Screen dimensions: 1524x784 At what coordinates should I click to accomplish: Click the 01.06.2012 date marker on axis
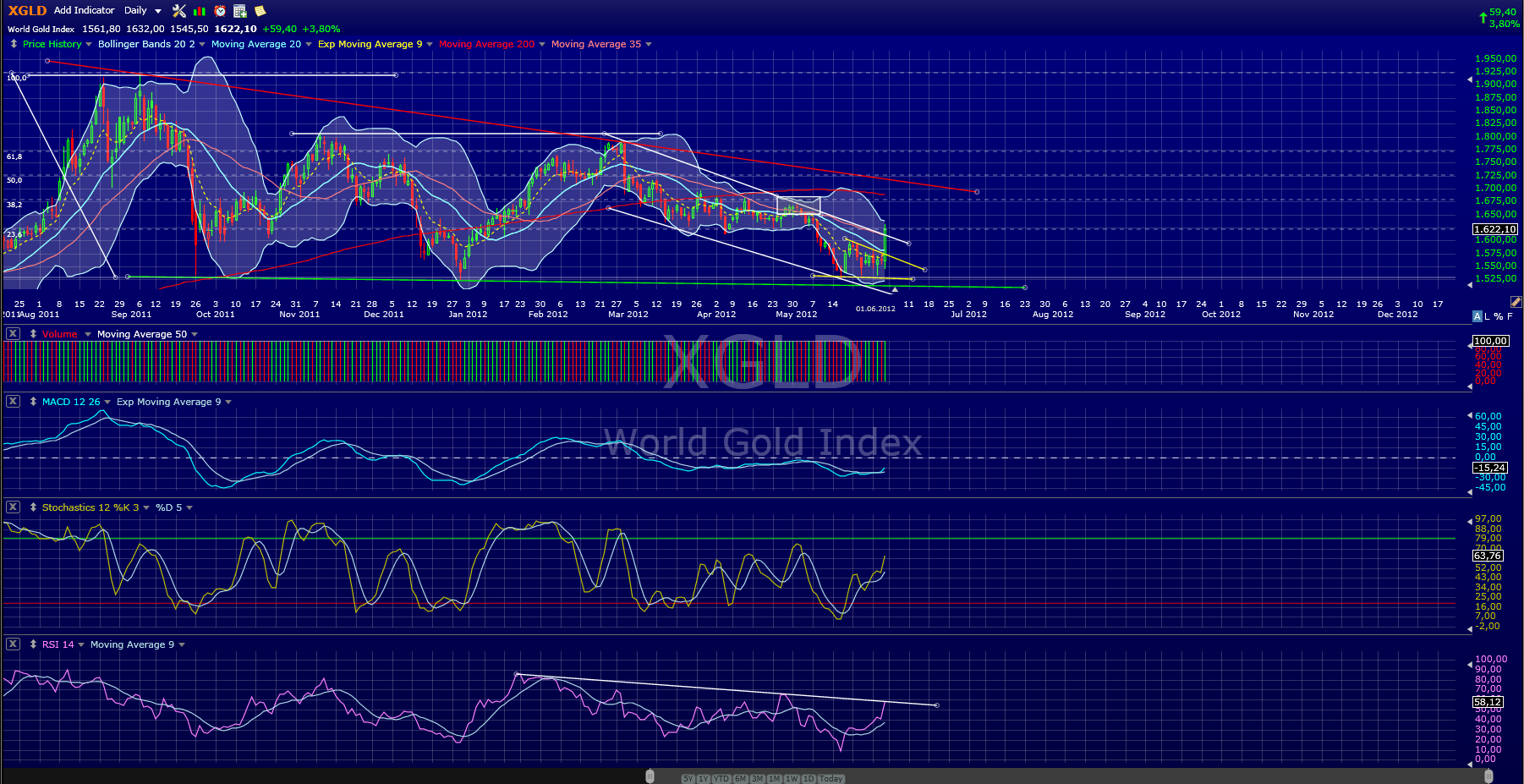(x=875, y=309)
